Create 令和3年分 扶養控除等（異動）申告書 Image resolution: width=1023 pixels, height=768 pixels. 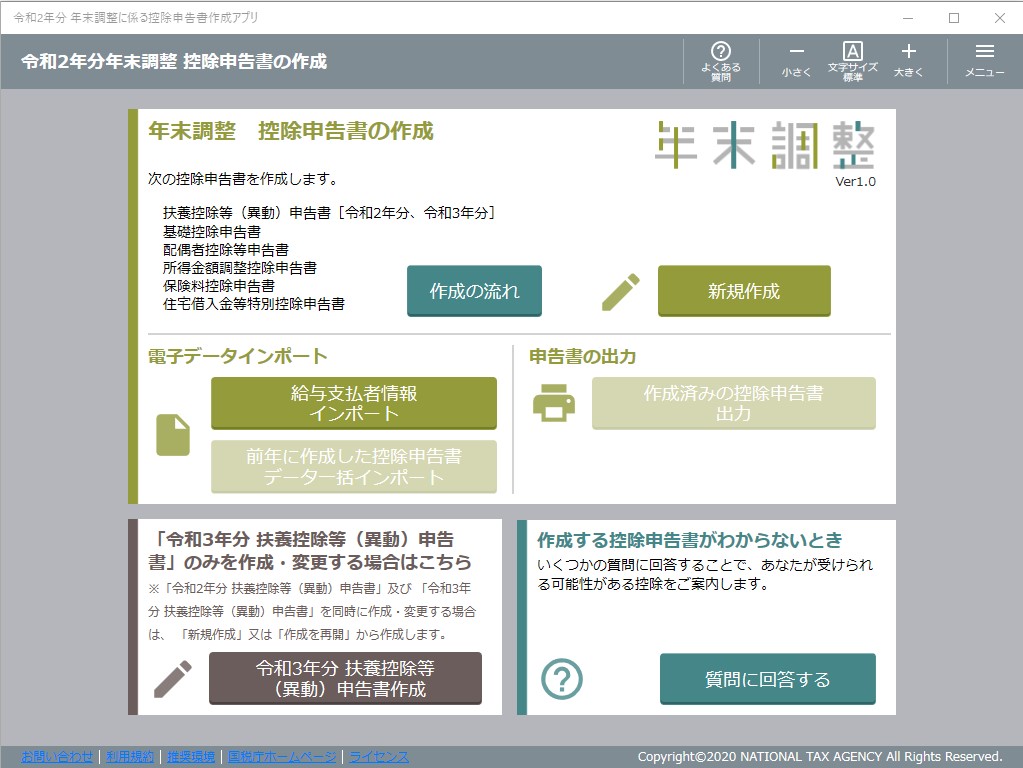pos(344,678)
